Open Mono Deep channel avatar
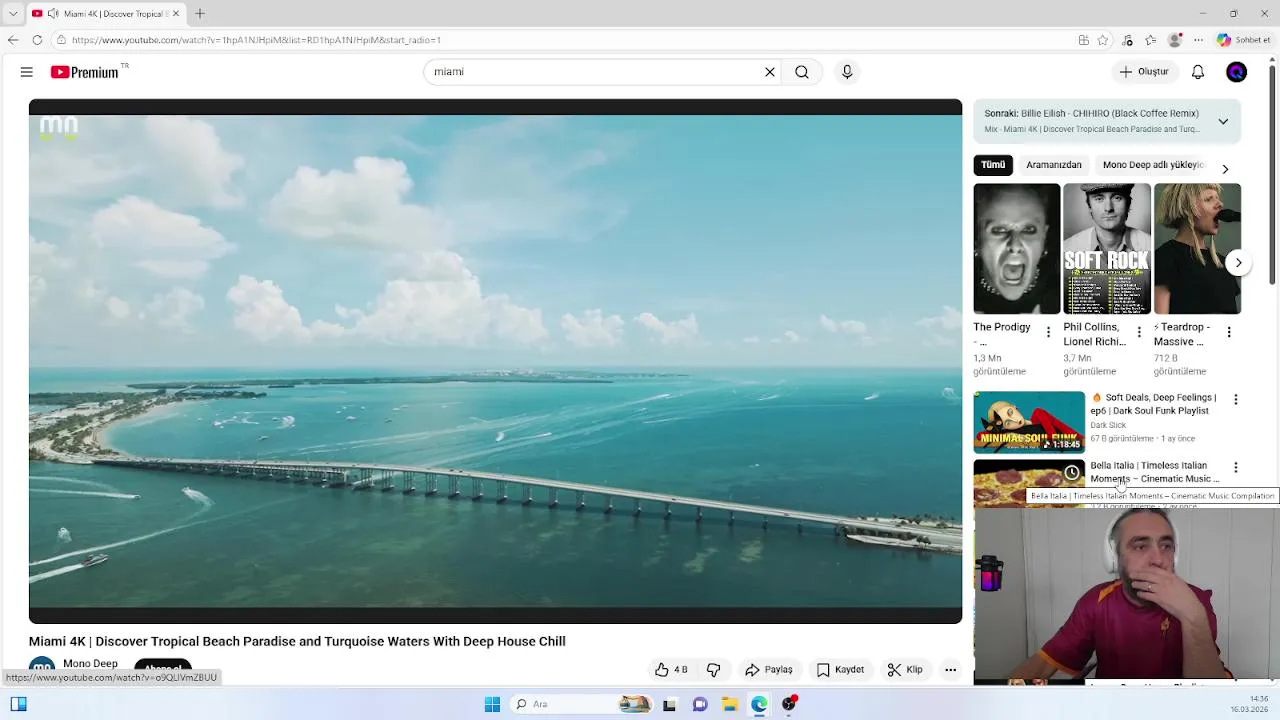Screen dimensions: 1280x720 coord(41,668)
